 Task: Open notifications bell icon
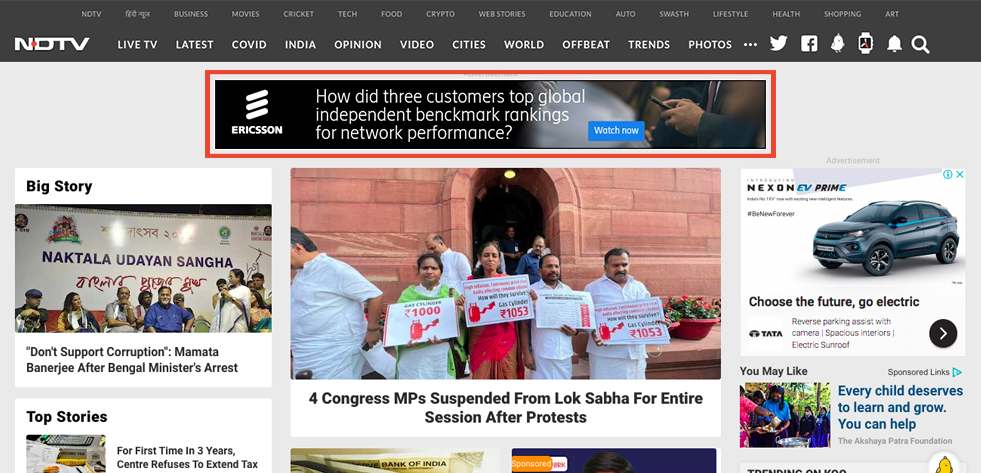(x=894, y=44)
